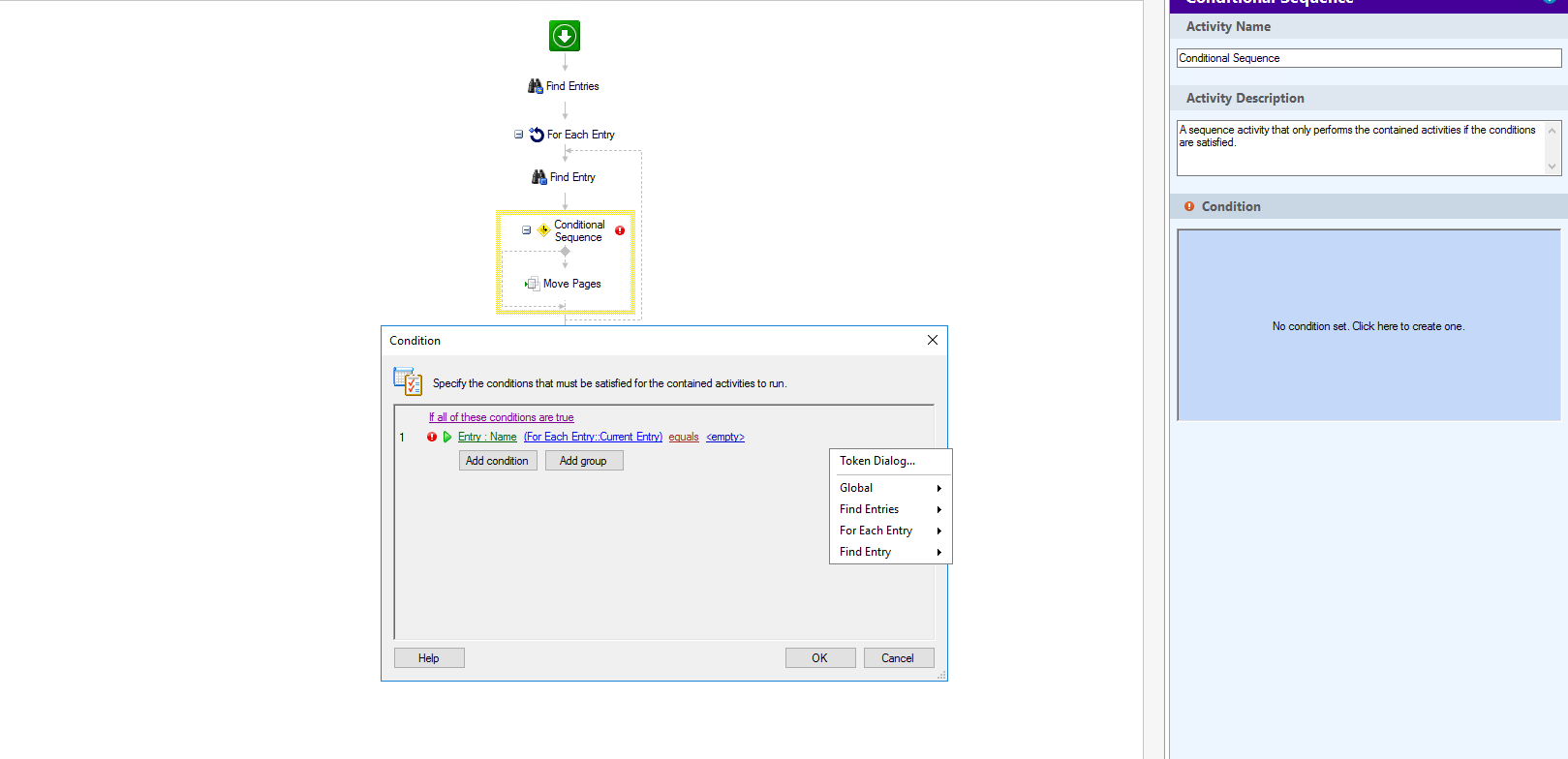1568x759 pixels.
Task: Click the Find Entry binoculars icon
Action: [x=538, y=177]
